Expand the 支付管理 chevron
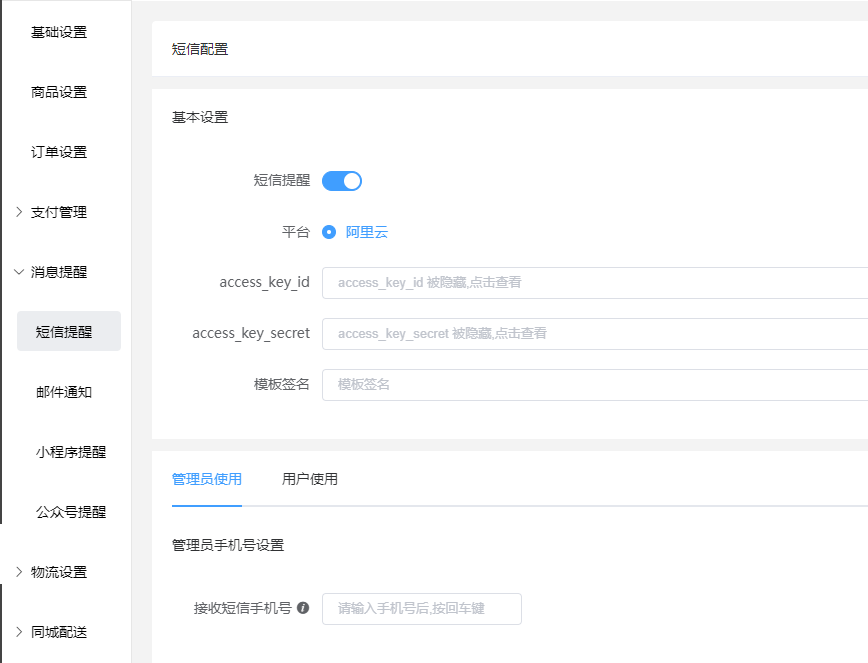This screenshot has width=868, height=663. pyautogui.click(x=19, y=212)
